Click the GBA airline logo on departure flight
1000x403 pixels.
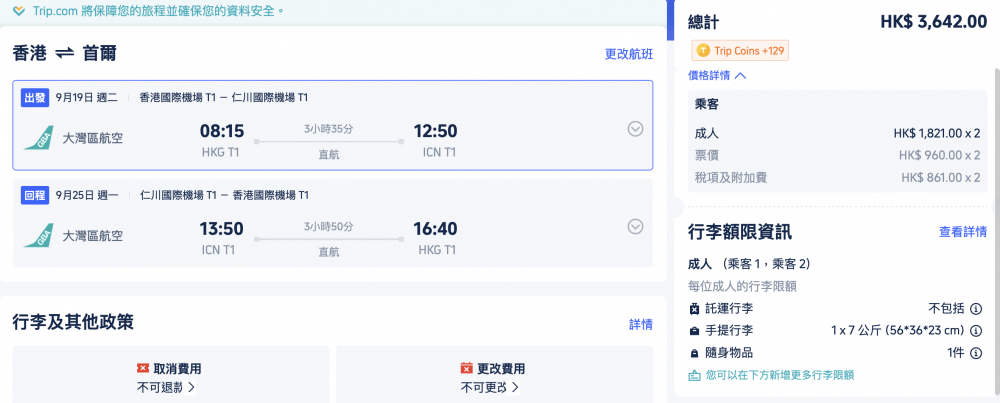pos(39,138)
